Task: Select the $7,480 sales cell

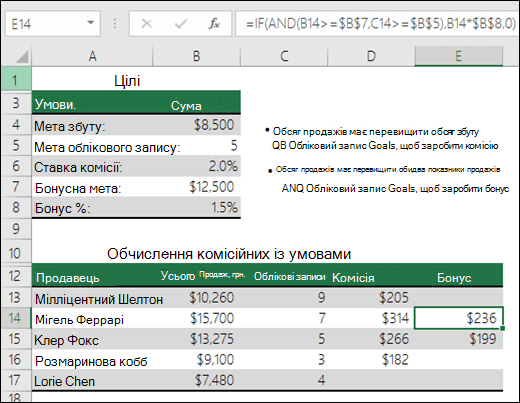Action: click(x=197, y=380)
